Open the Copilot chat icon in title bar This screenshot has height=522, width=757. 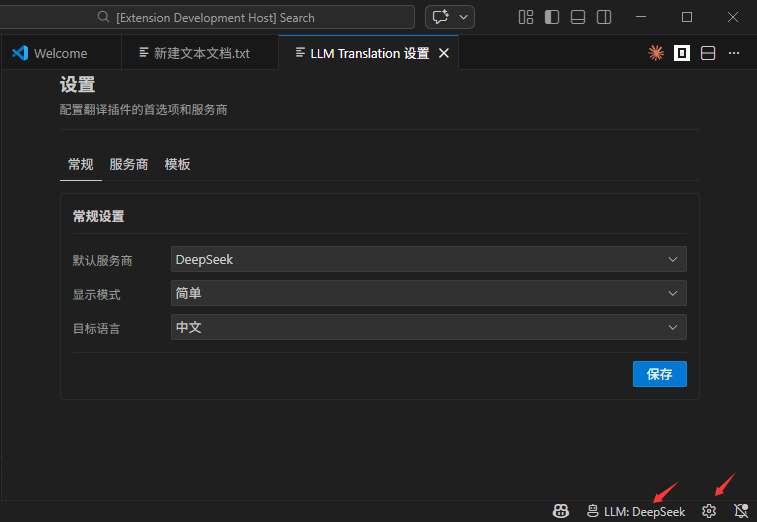[x=440, y=17]
